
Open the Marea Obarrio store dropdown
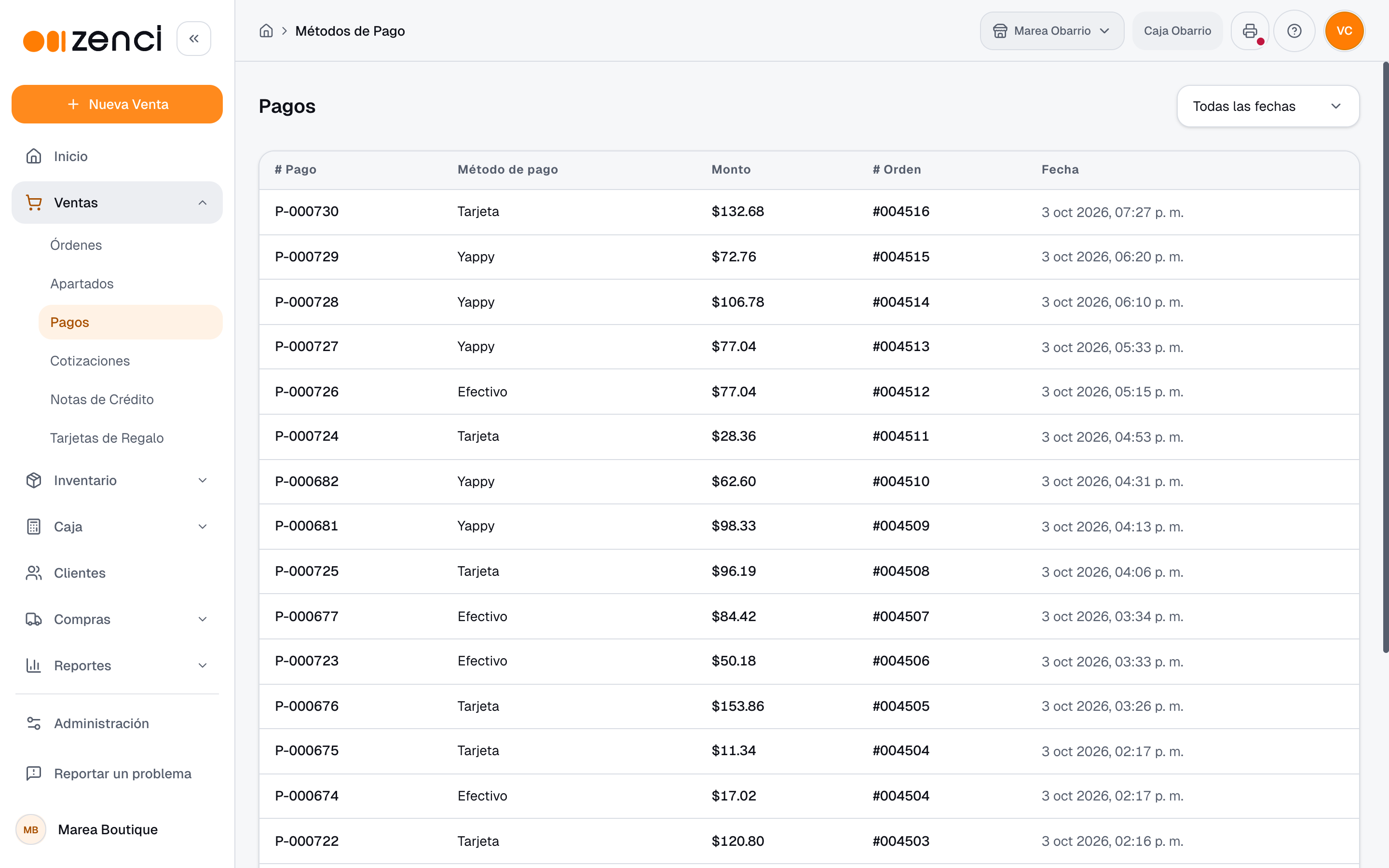coord(1051,31)
